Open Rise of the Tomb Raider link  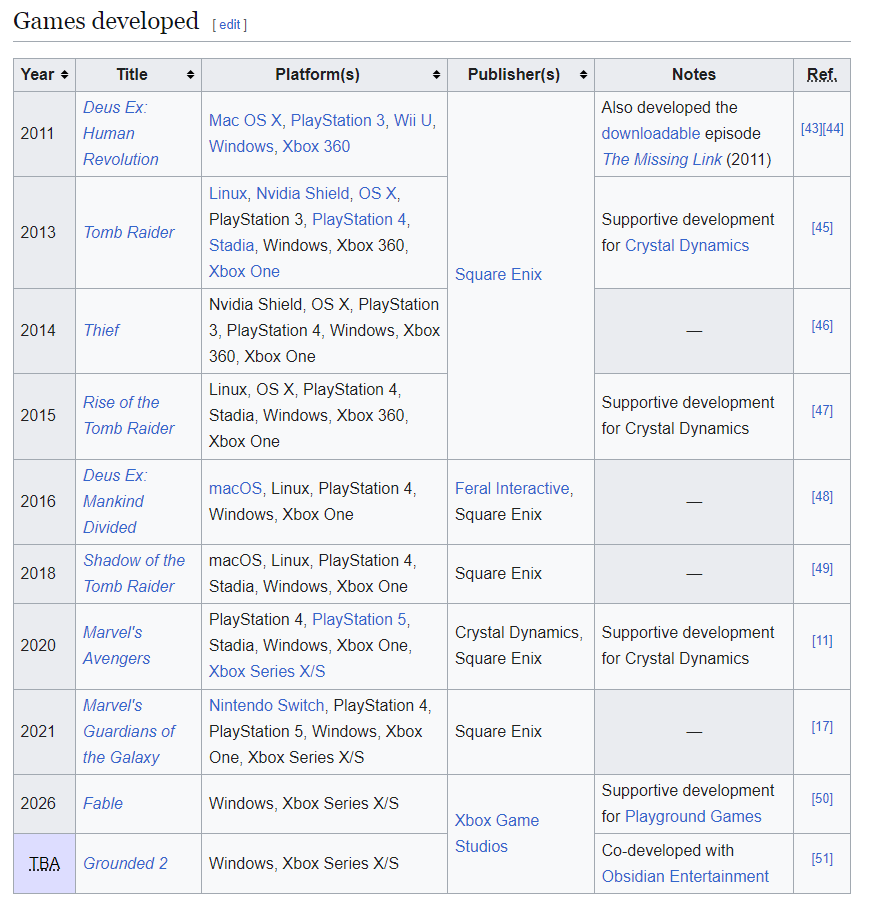[129, 416]
